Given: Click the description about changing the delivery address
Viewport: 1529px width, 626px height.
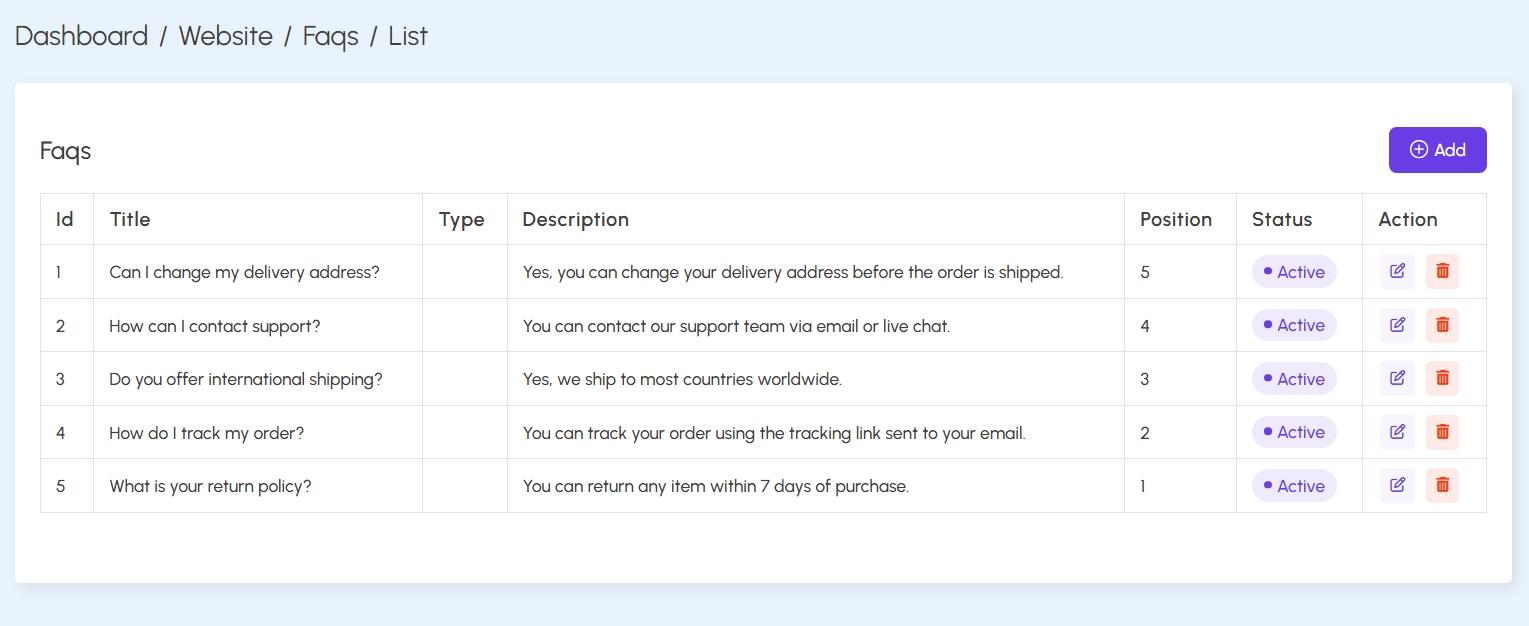Looking at the screenshot, I should tap(793, 272).
